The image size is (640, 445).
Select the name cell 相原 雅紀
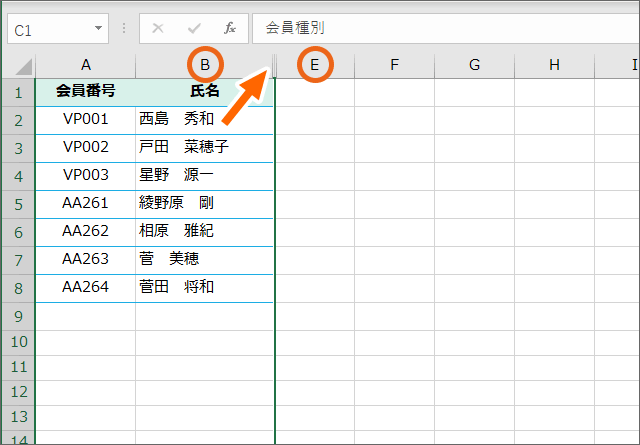click(x=204, y=232)
